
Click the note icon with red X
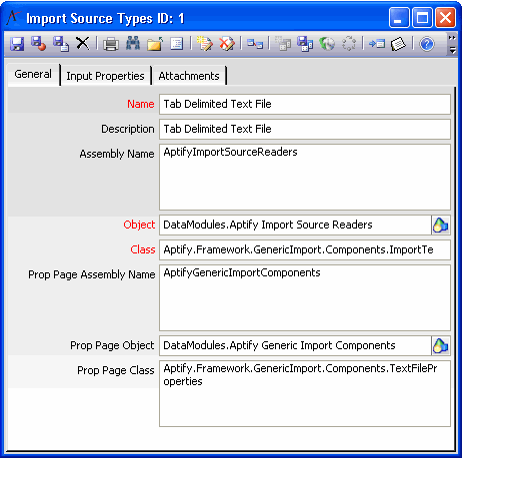coord(227,44)
